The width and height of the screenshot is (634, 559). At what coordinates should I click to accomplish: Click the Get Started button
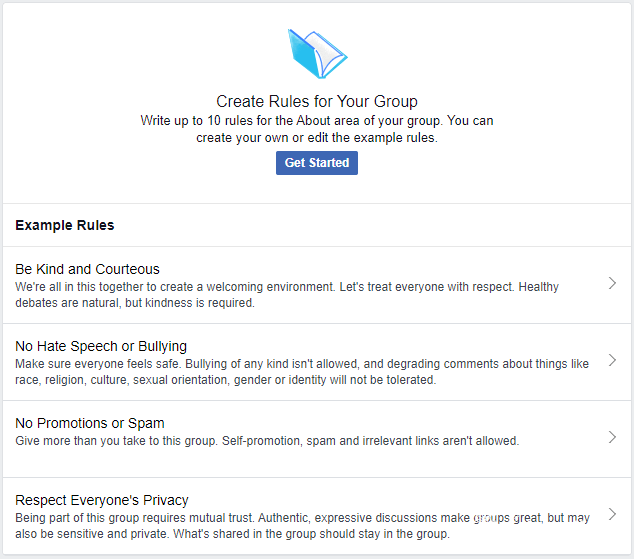point(317,163)
